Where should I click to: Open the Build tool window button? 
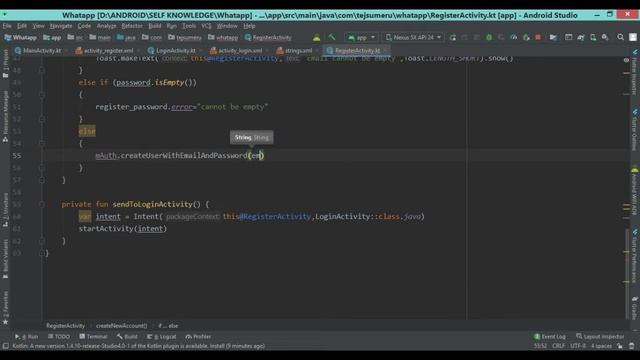127,337
